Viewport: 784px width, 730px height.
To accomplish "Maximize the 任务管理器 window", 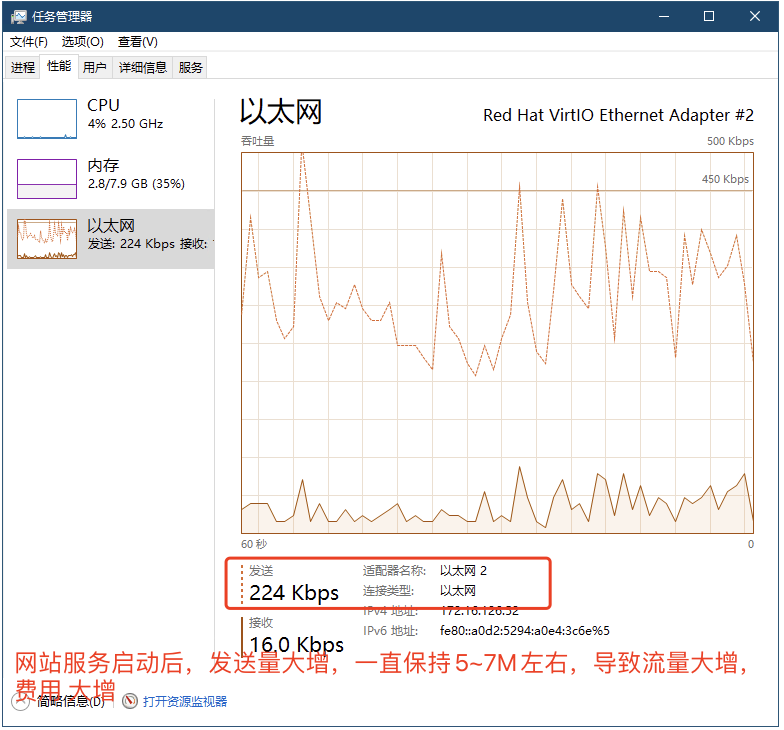I will pos(708,17).
